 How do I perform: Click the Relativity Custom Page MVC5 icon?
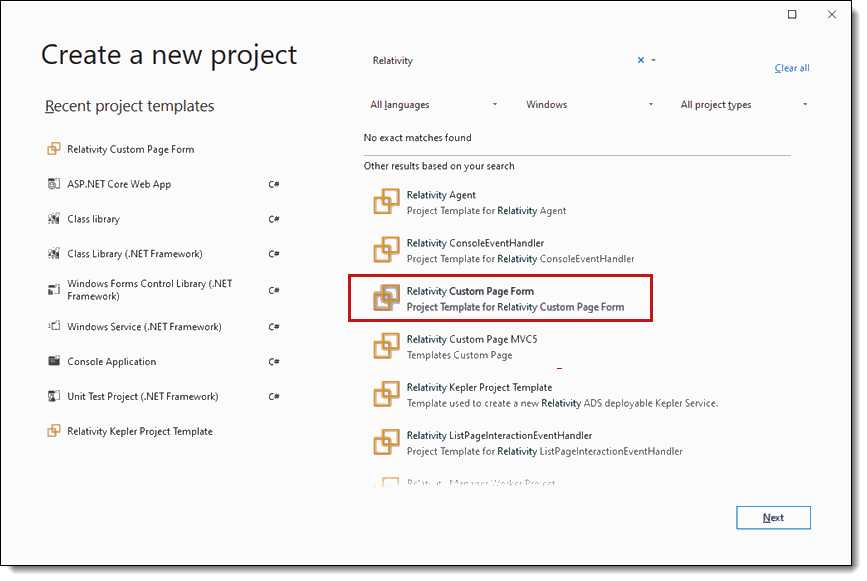click(386, 346)
